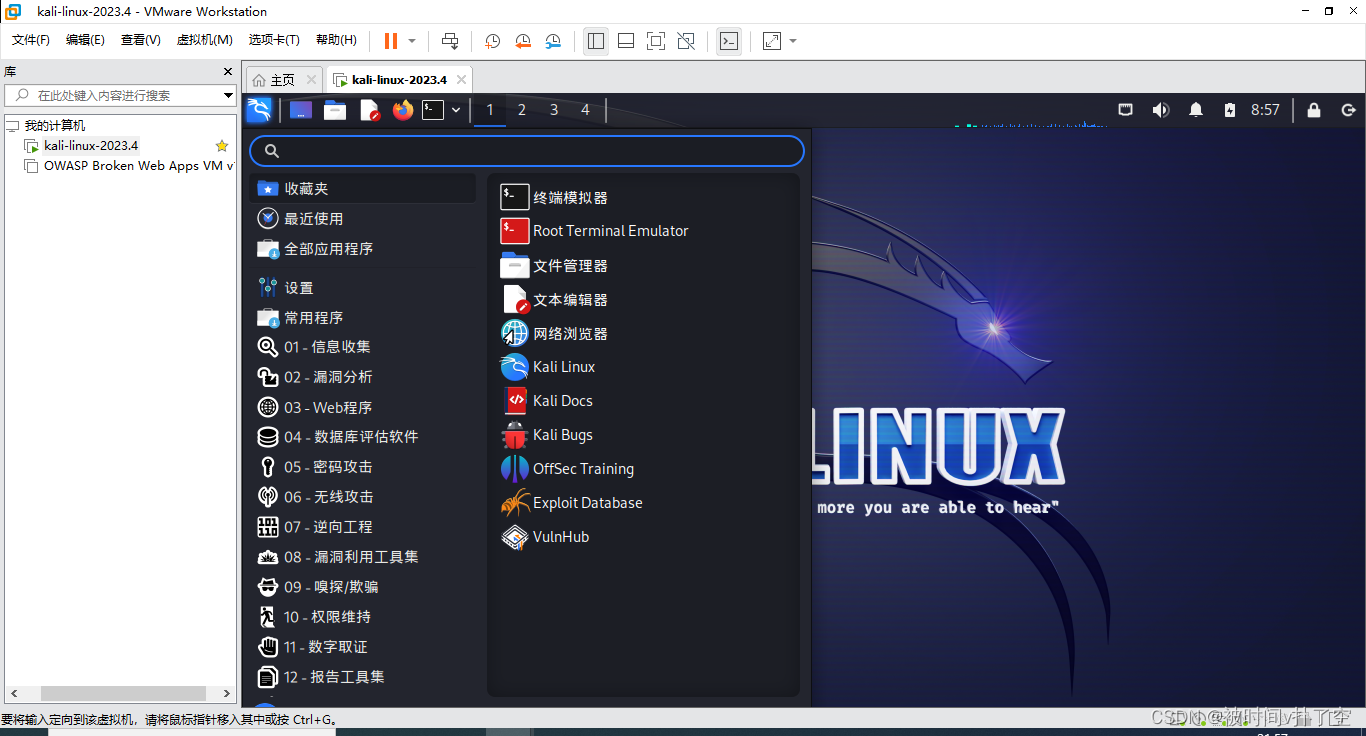The image size is (1366, 736).
Task: Expand the terminal launcher dropdown arrow
Action: [x=456, y=110]
